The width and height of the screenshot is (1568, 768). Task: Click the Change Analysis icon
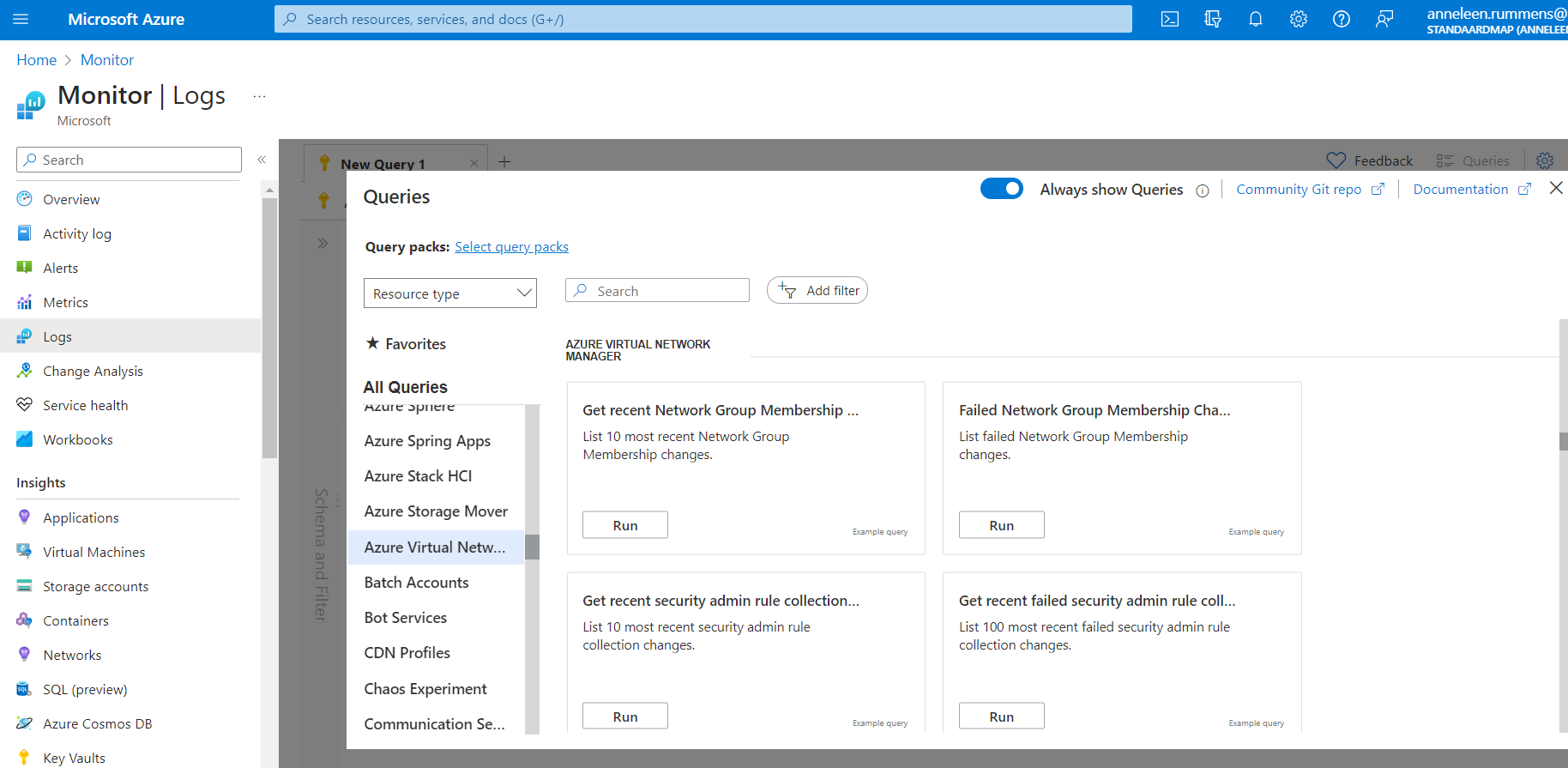click(25, 371)
